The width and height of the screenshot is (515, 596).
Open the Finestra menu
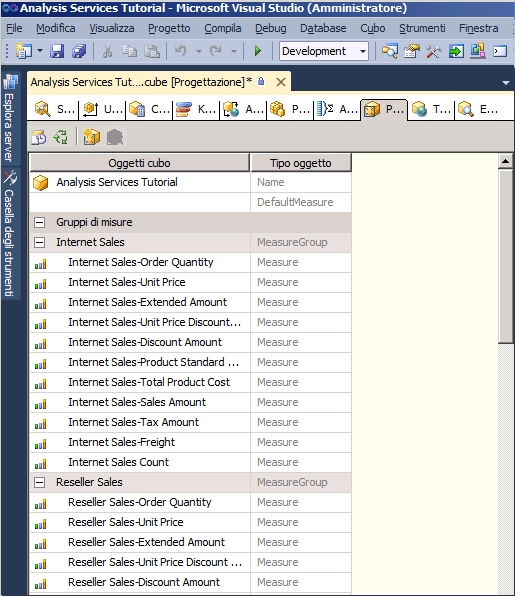pos(479,28)
